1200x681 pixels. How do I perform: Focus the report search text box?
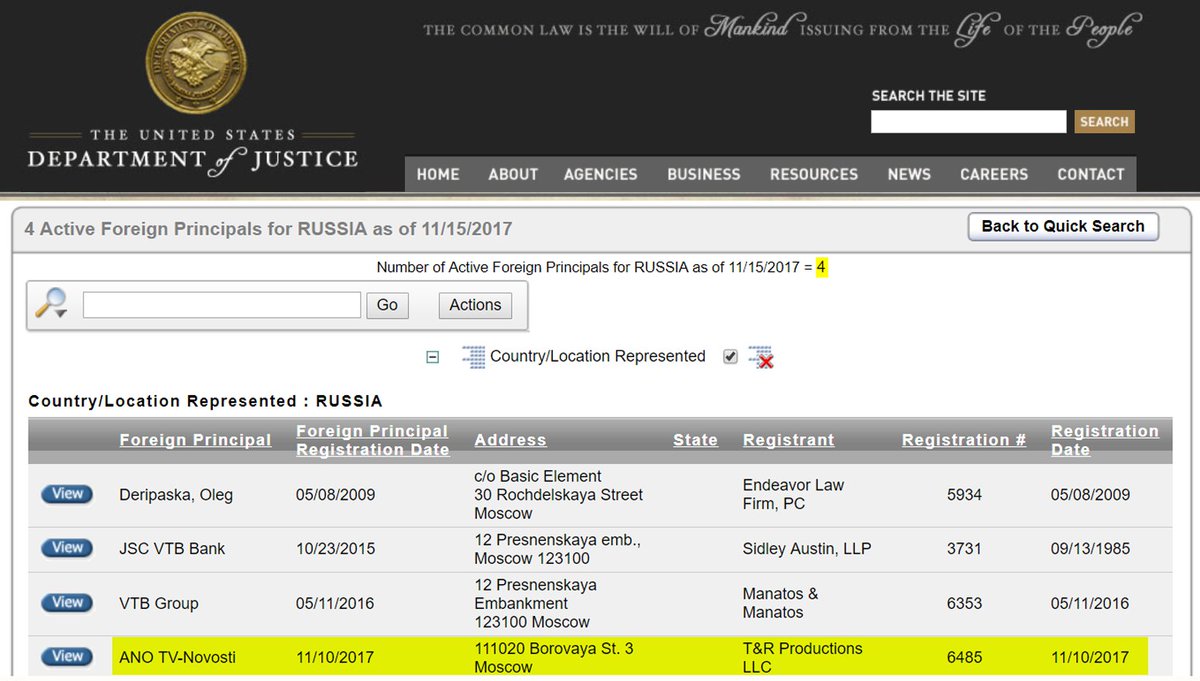pyautogui.click(x=222, y=305)
